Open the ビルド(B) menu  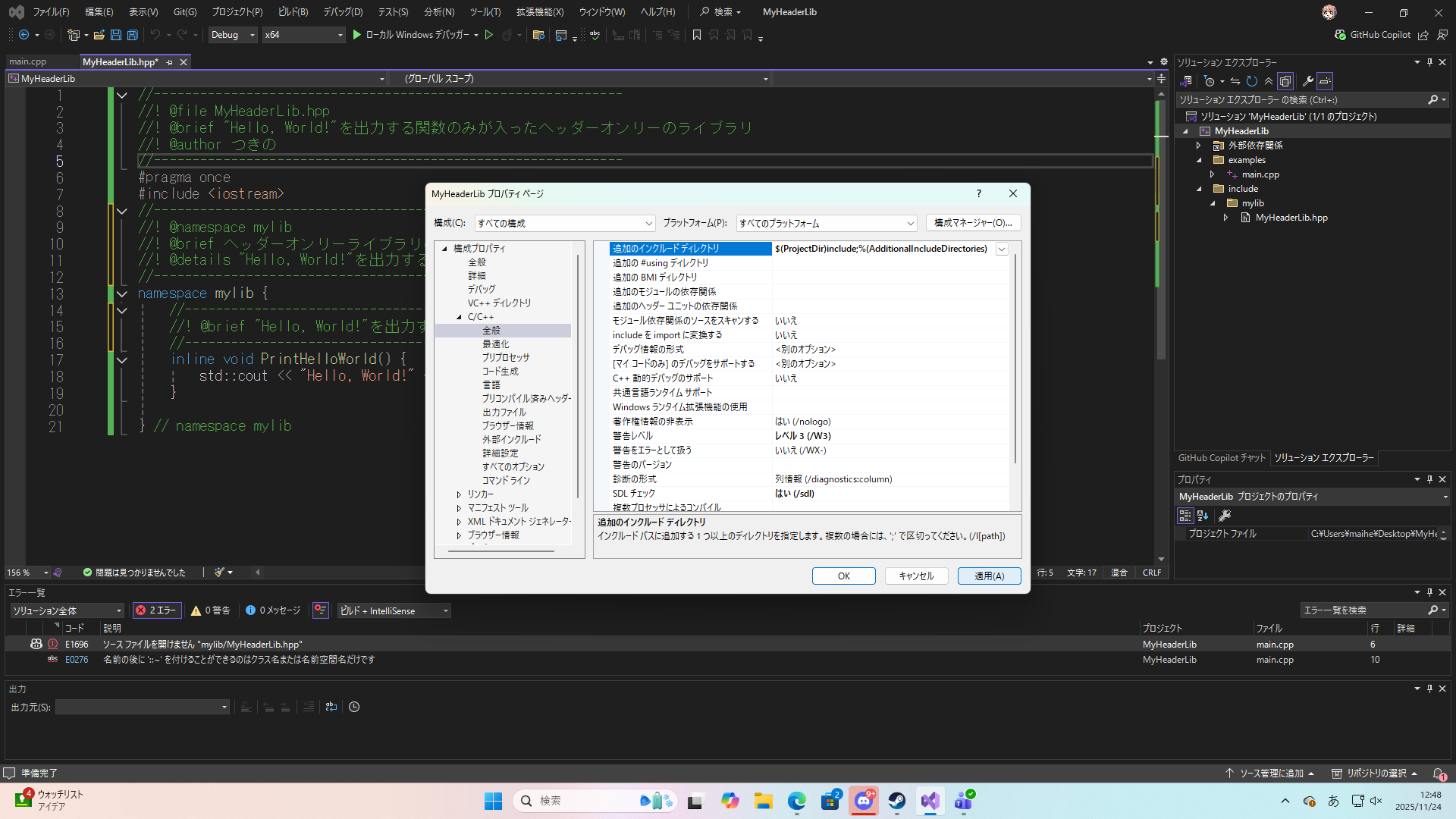click(x=293, y=12)
